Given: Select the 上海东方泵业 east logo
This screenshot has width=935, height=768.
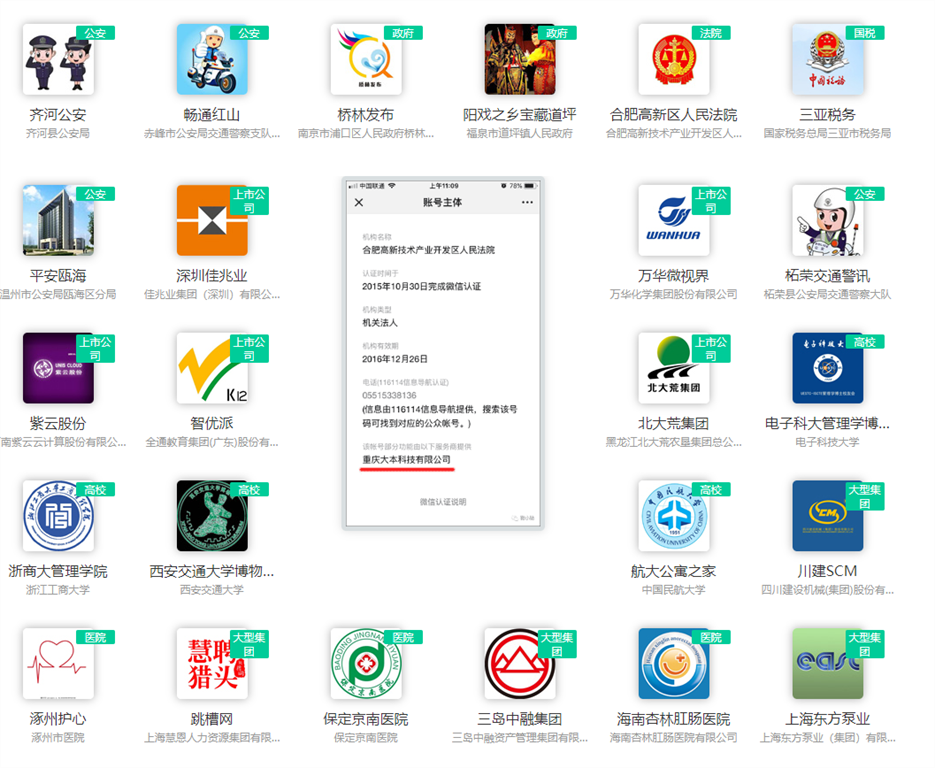Looking at the screenshot, I should point(827,664).
